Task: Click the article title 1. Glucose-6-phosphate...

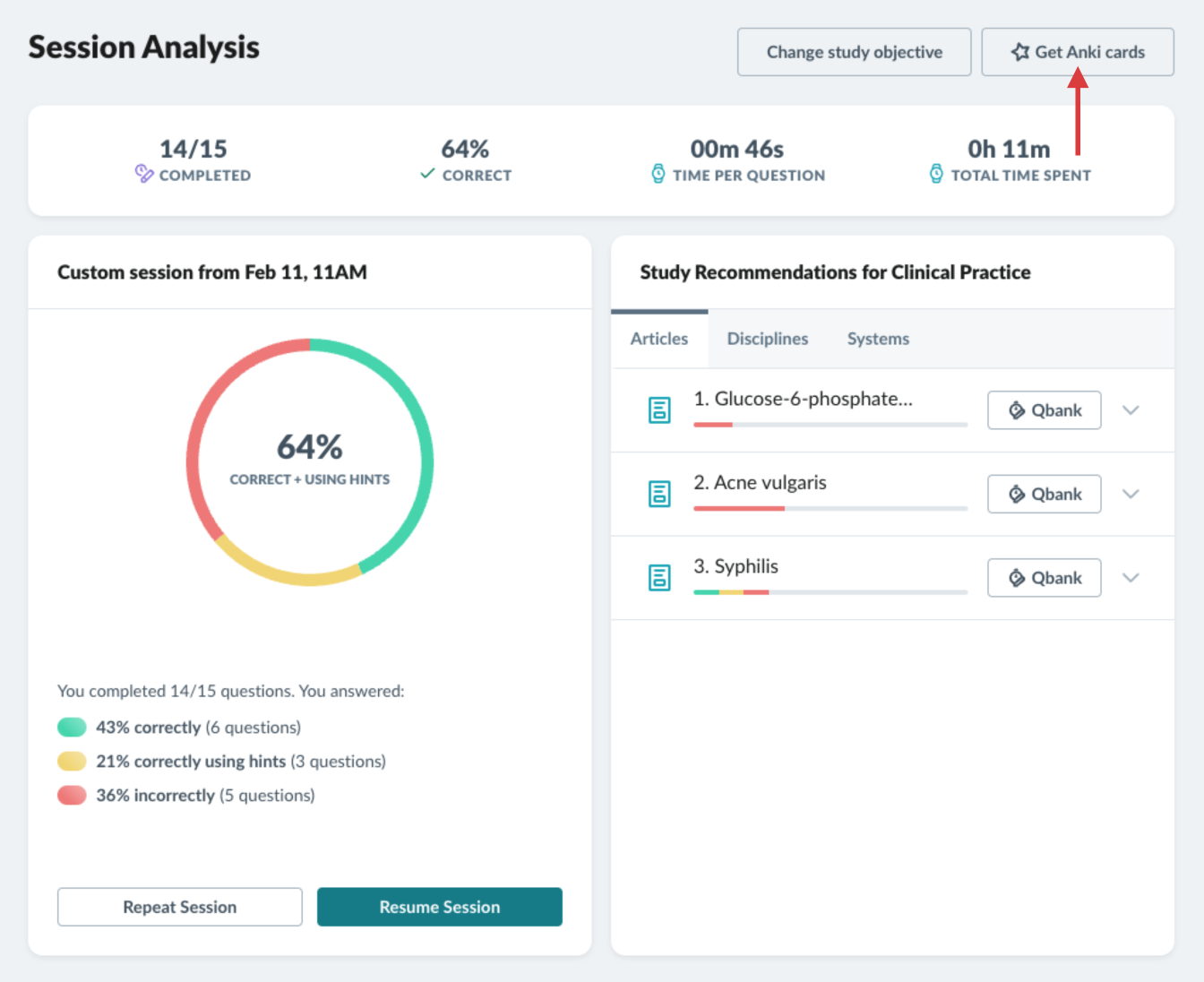Action: [804, 399]
